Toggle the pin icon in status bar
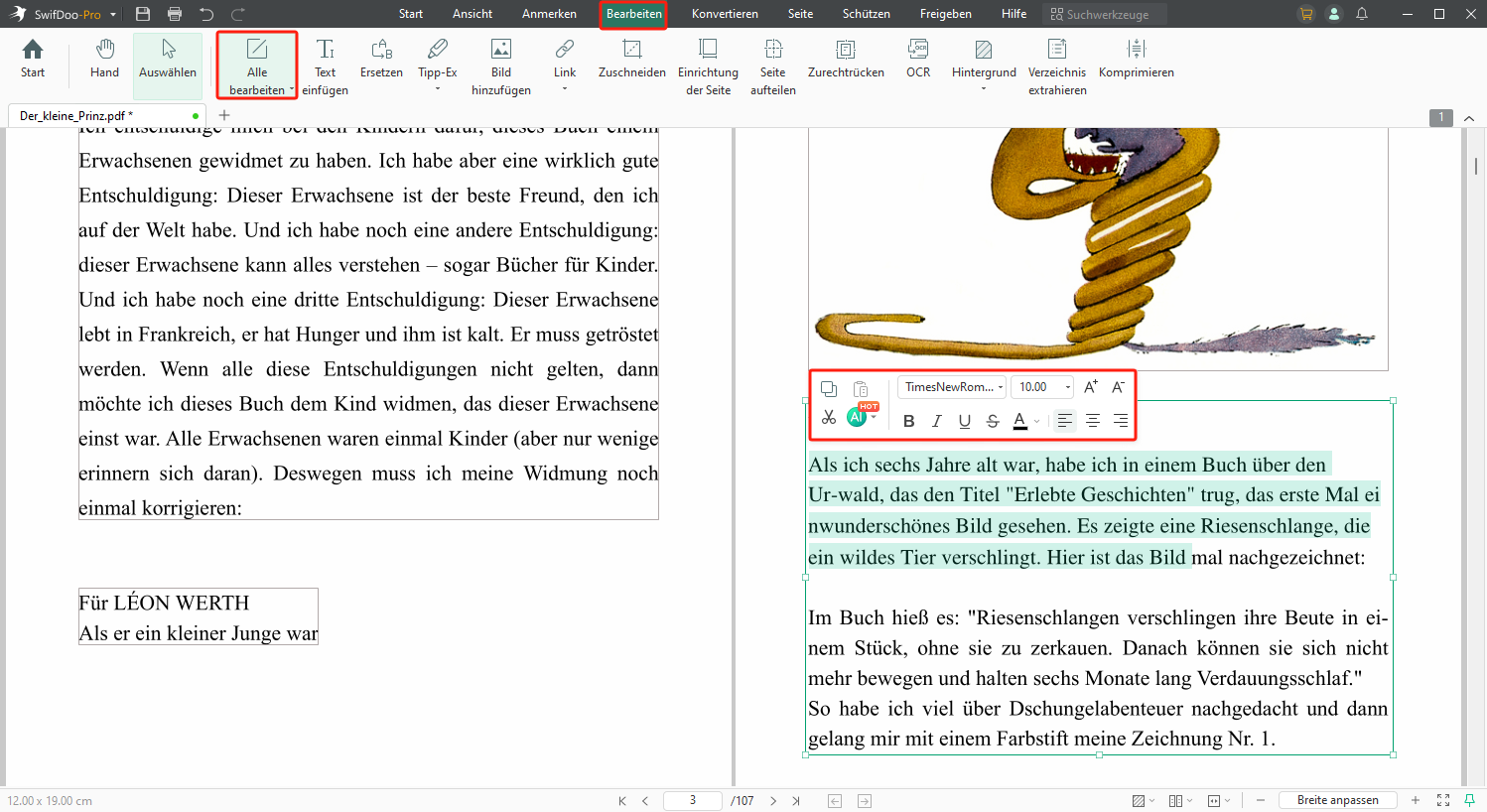The width and height of the screenshot is (1487, 812). coord(1470,800)
